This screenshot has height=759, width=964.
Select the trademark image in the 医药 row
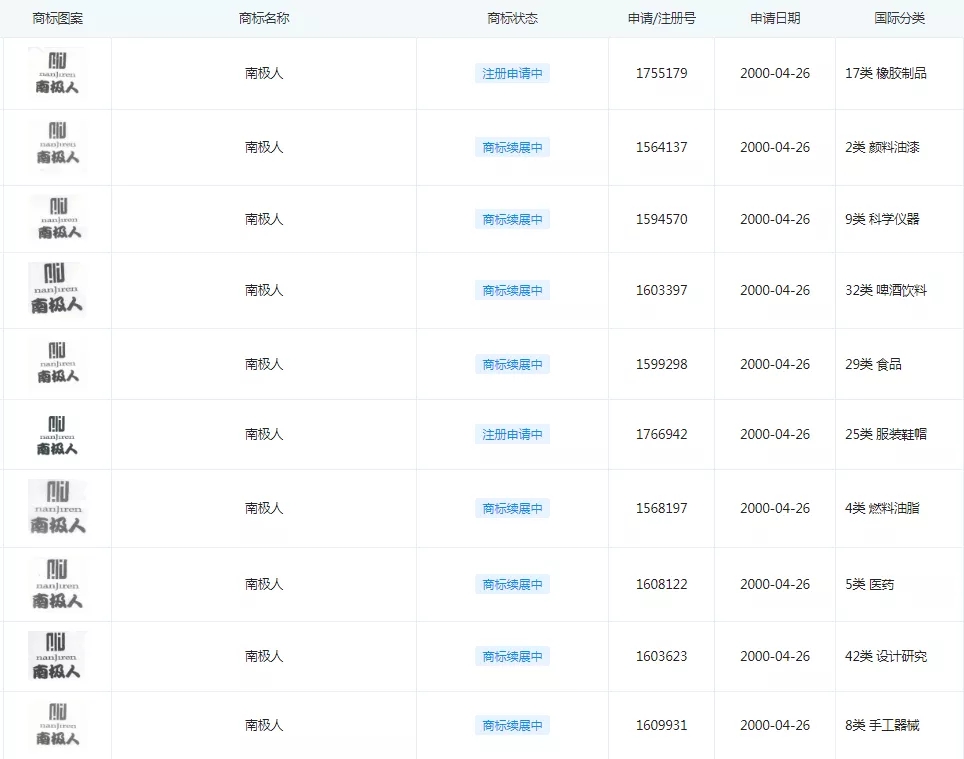click(x=57, y=584)
